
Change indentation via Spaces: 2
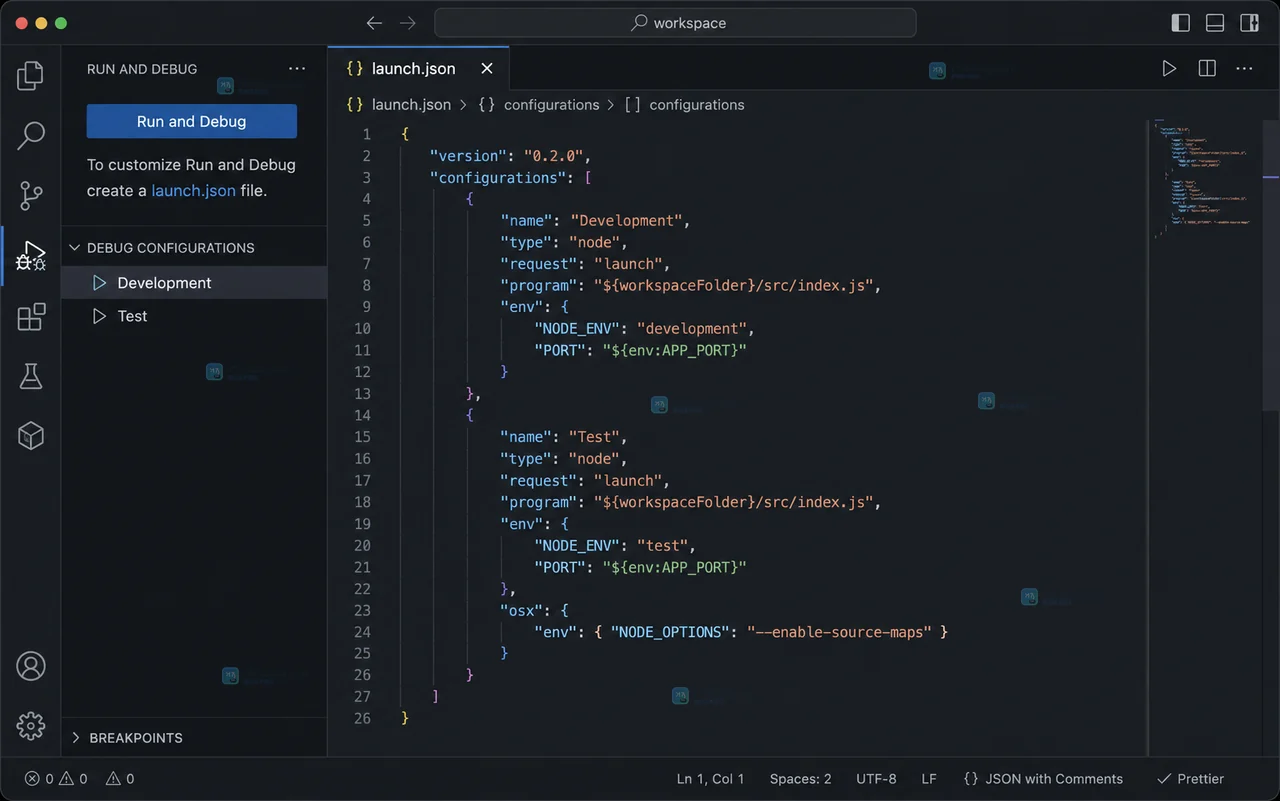tap(800, 778)
